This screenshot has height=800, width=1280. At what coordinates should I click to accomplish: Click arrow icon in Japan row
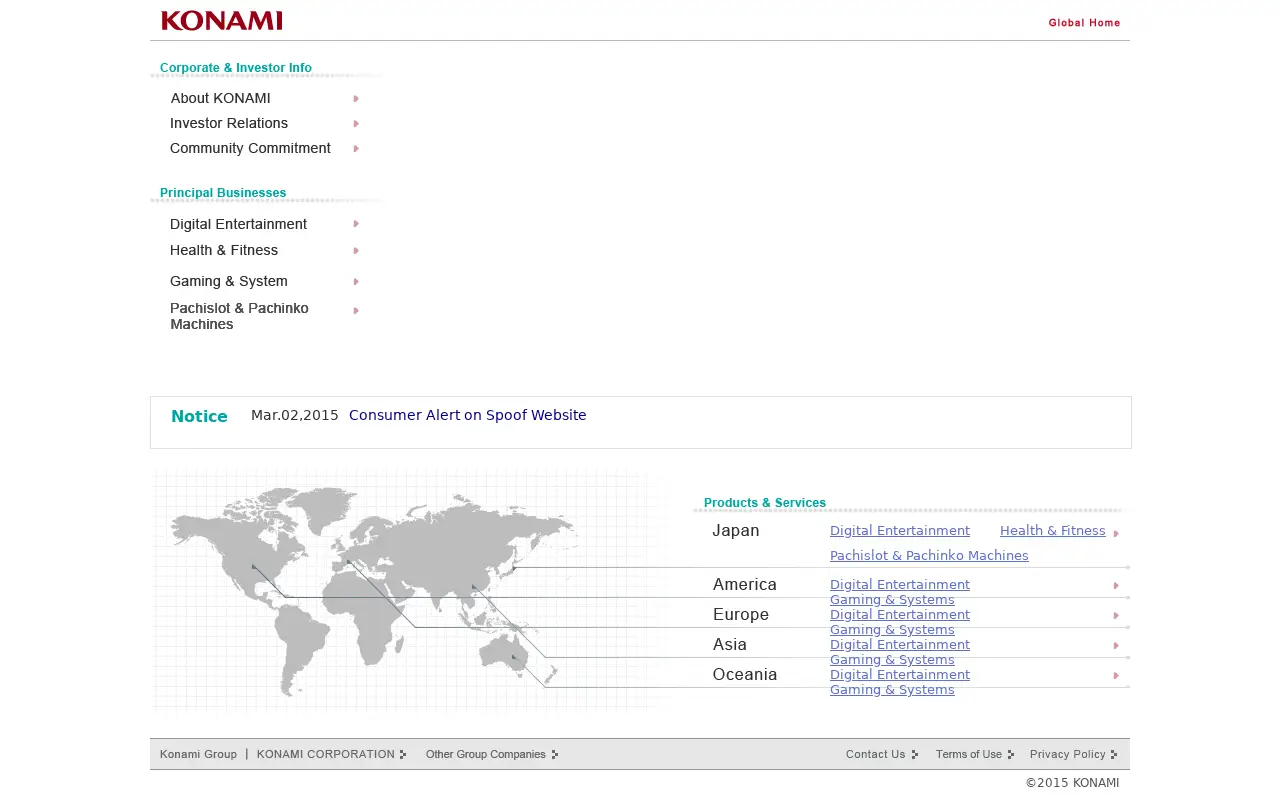pos(1116,533)
